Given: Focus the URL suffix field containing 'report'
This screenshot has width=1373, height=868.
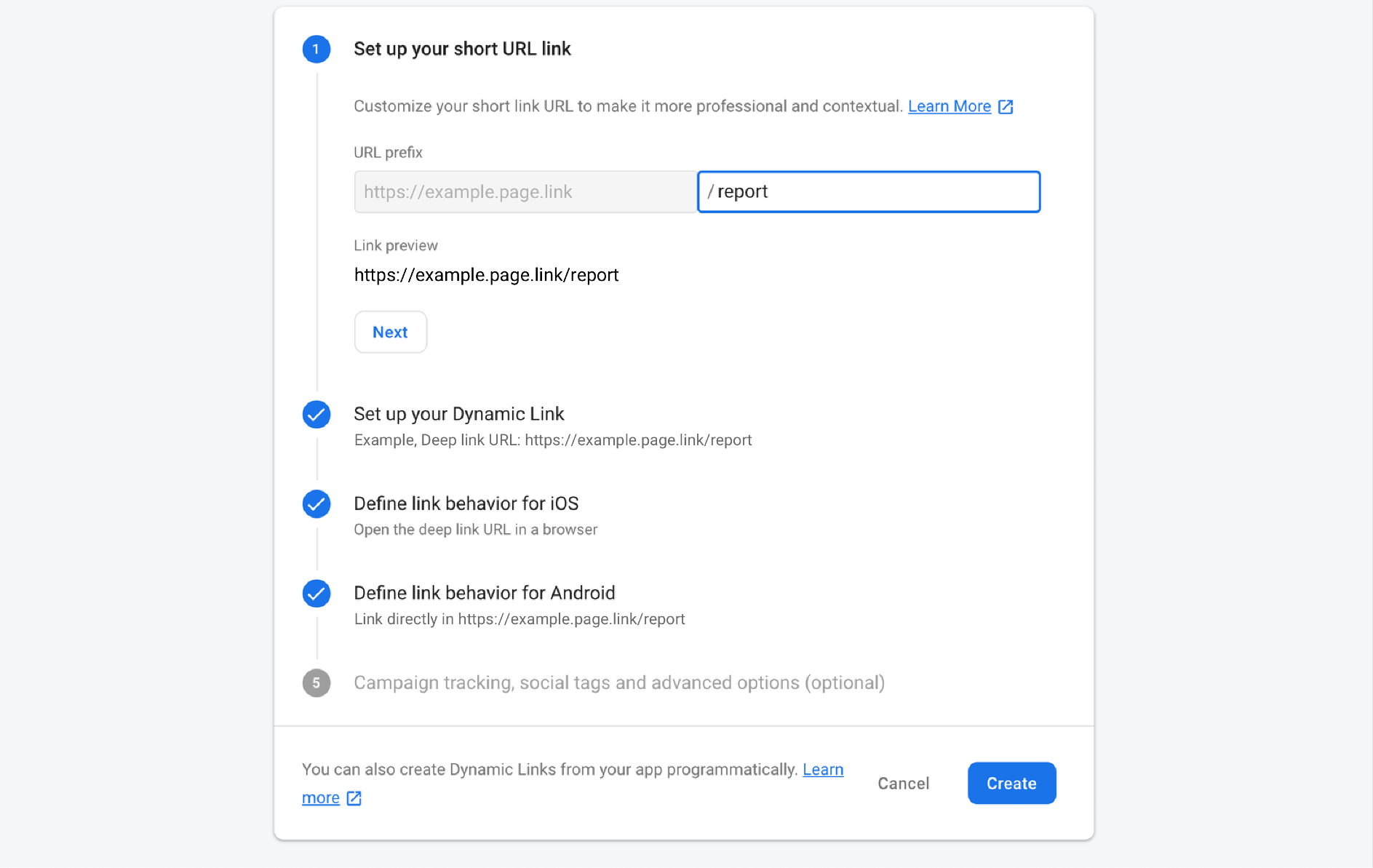Looking at the screenshot, I should click(x=869, y=192).
